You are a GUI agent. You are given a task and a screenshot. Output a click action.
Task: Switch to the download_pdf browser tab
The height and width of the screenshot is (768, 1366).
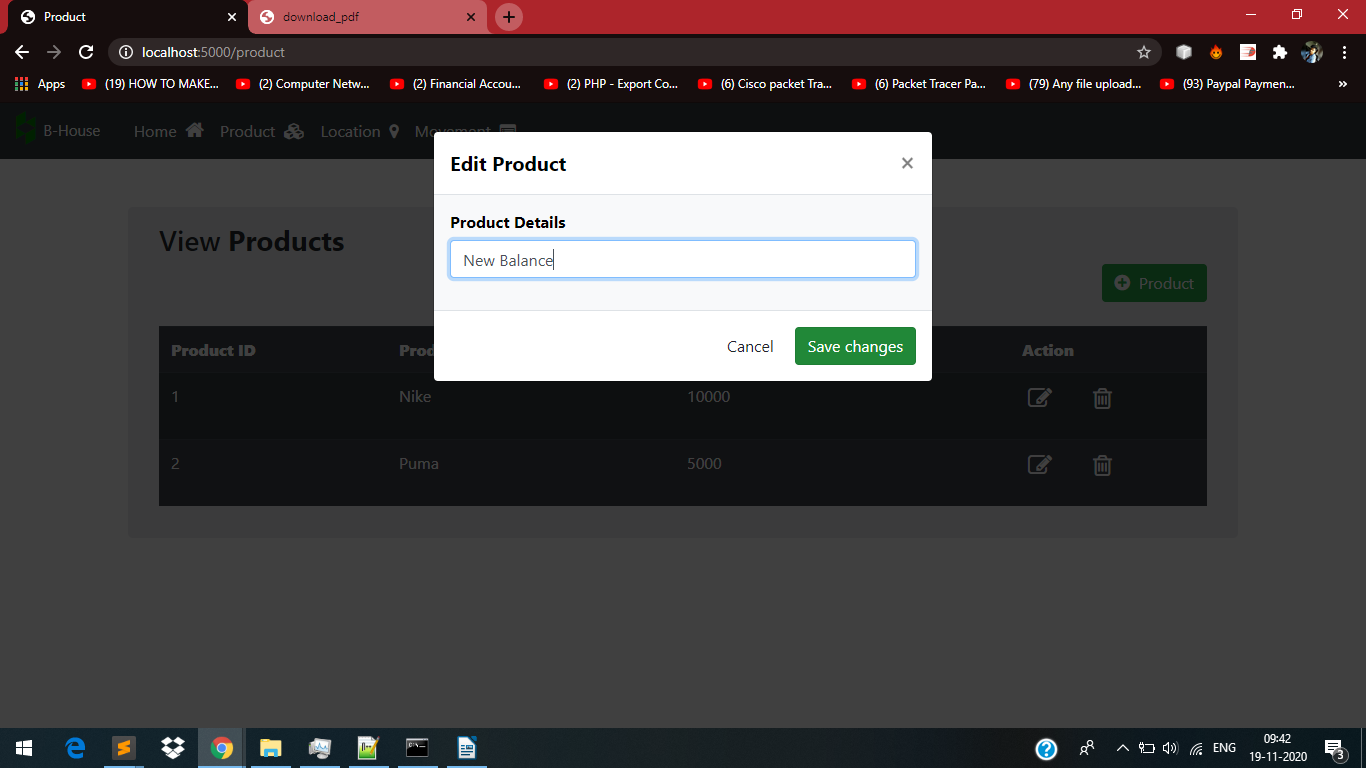tap(368, 17)
